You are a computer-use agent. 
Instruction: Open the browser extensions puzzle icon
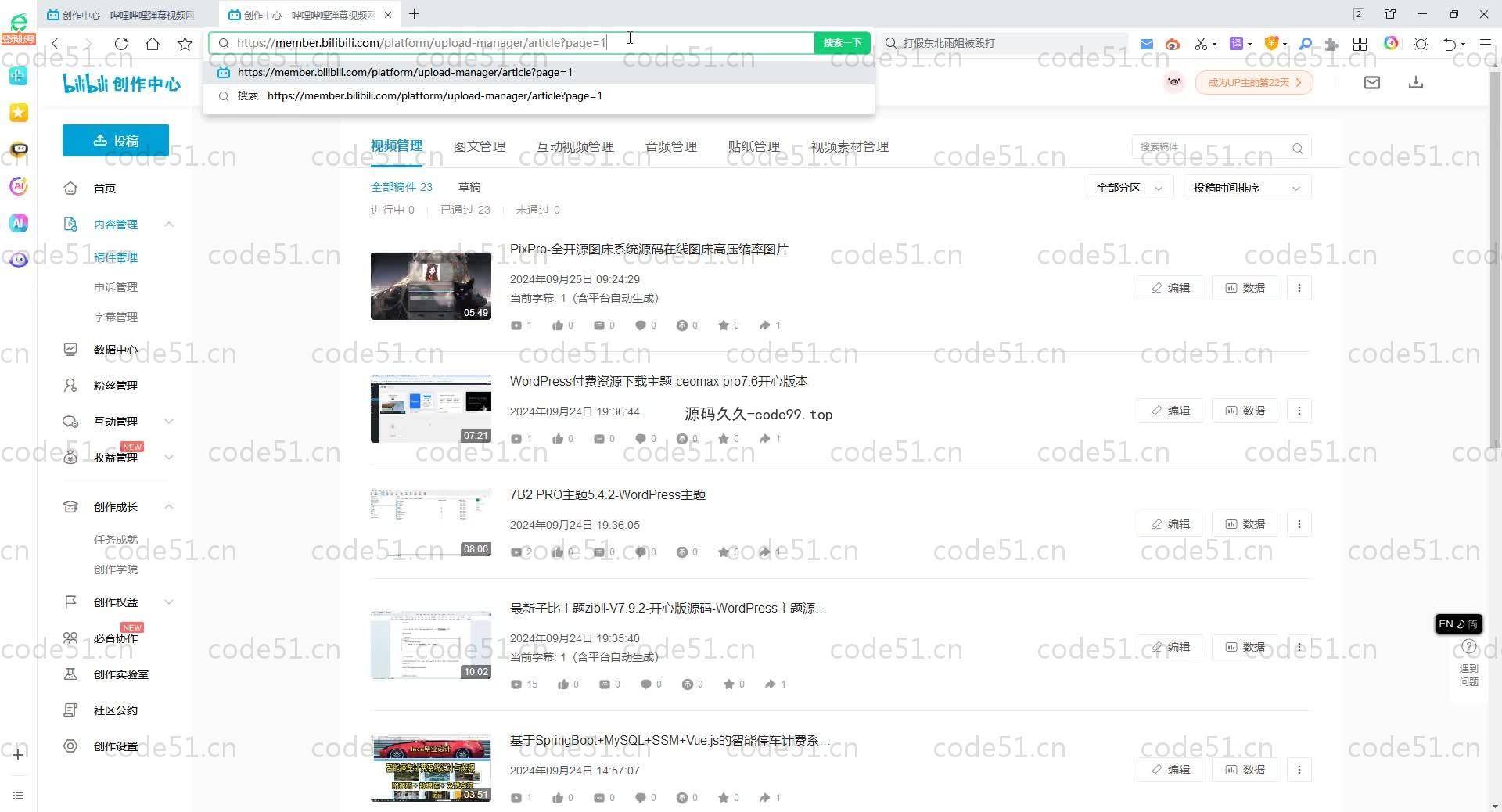1331,44
